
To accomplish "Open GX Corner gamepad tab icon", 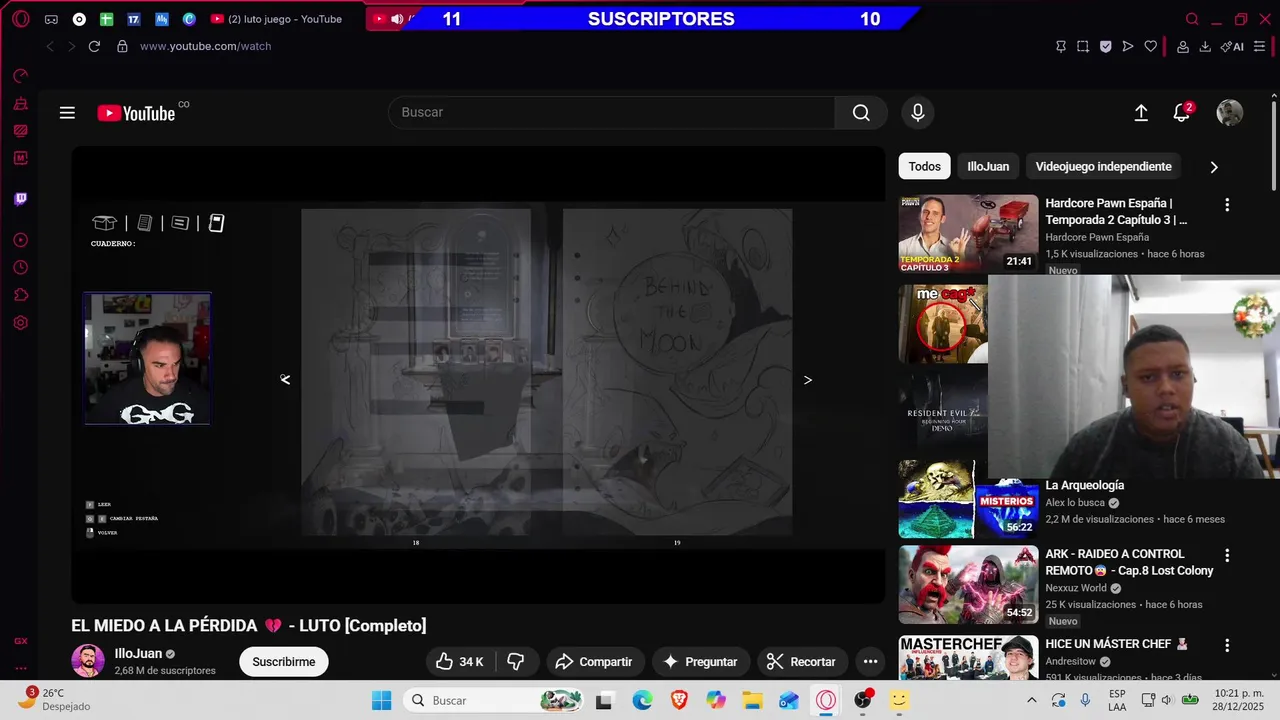I will coord(51,19).
